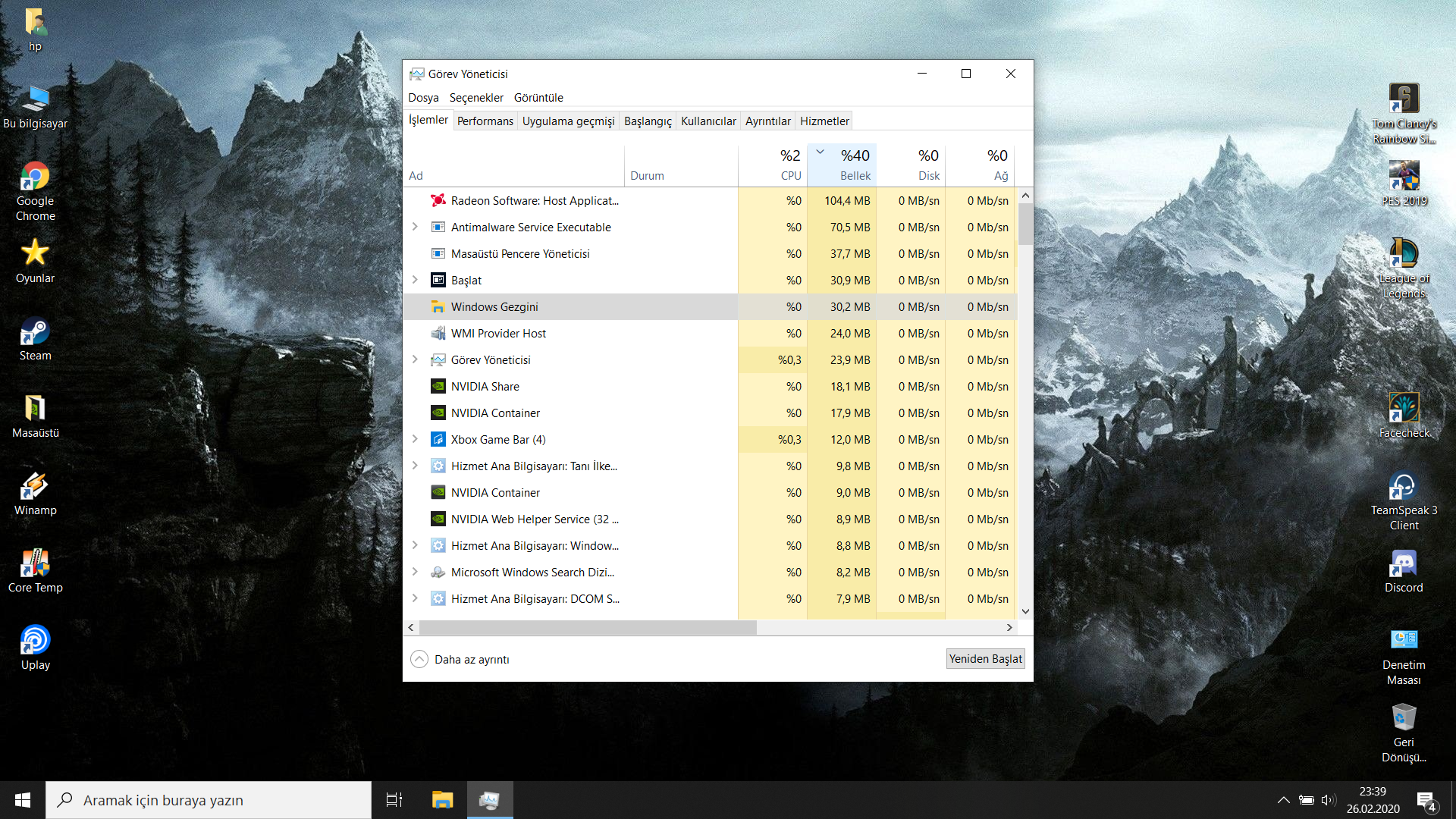Switch to the Kullanıcılar tab
1456x819 pixels.
[x=708, y=121]
